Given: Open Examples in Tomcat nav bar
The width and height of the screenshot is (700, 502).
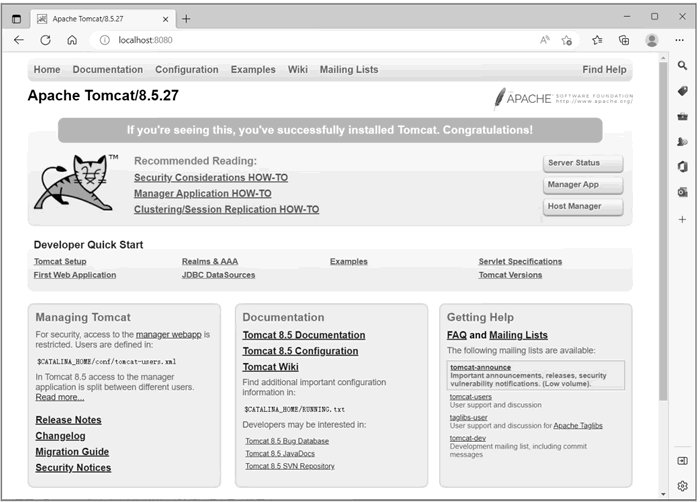Looking at the screenshot, I should coord(253,70).
